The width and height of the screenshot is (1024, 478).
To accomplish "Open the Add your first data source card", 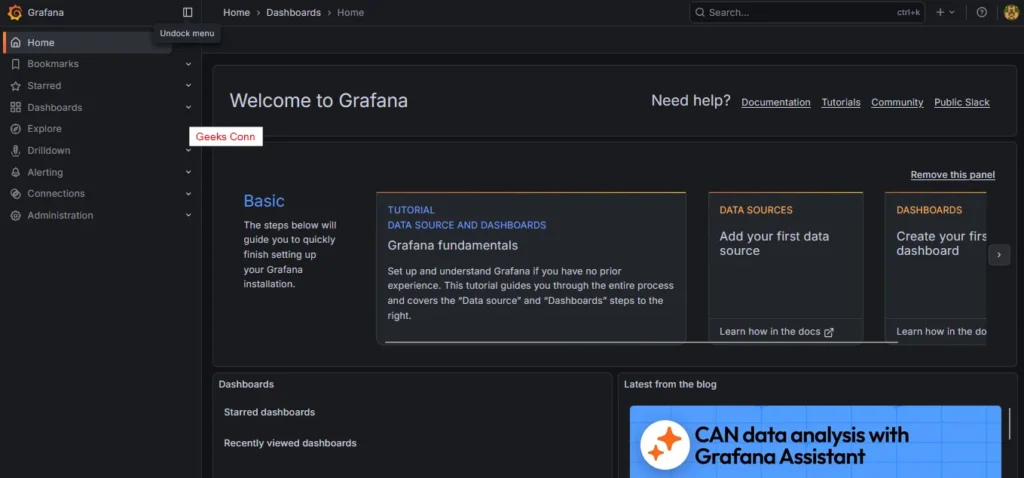I will point(786,268).
